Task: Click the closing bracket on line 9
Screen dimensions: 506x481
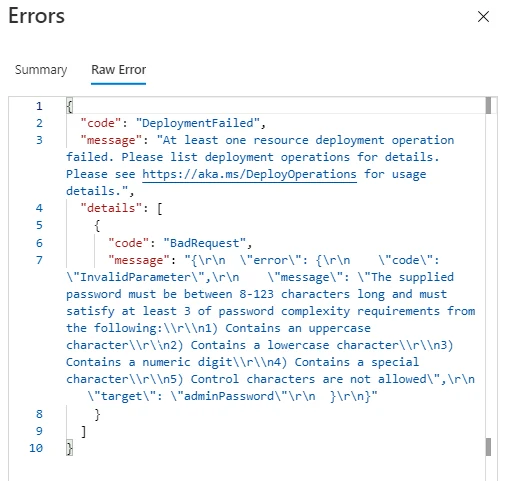Action: (83, 431)
